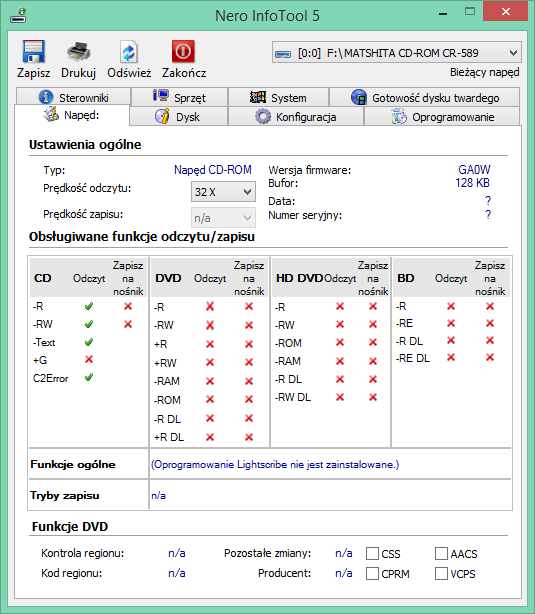Click the Zapisz button label

(x=33, y=73)
